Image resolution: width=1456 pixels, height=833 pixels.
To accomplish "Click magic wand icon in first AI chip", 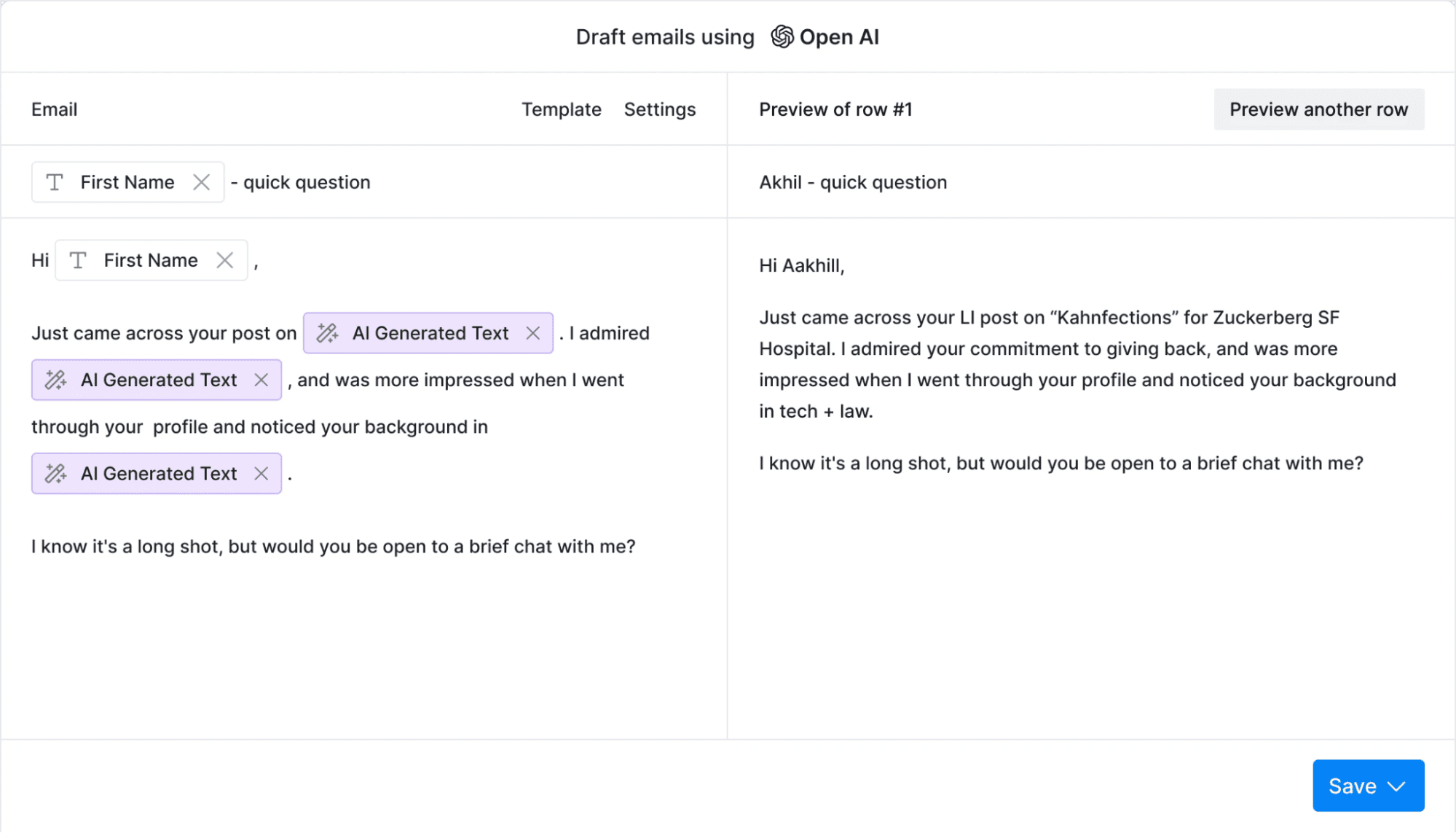I will [328, 333].
